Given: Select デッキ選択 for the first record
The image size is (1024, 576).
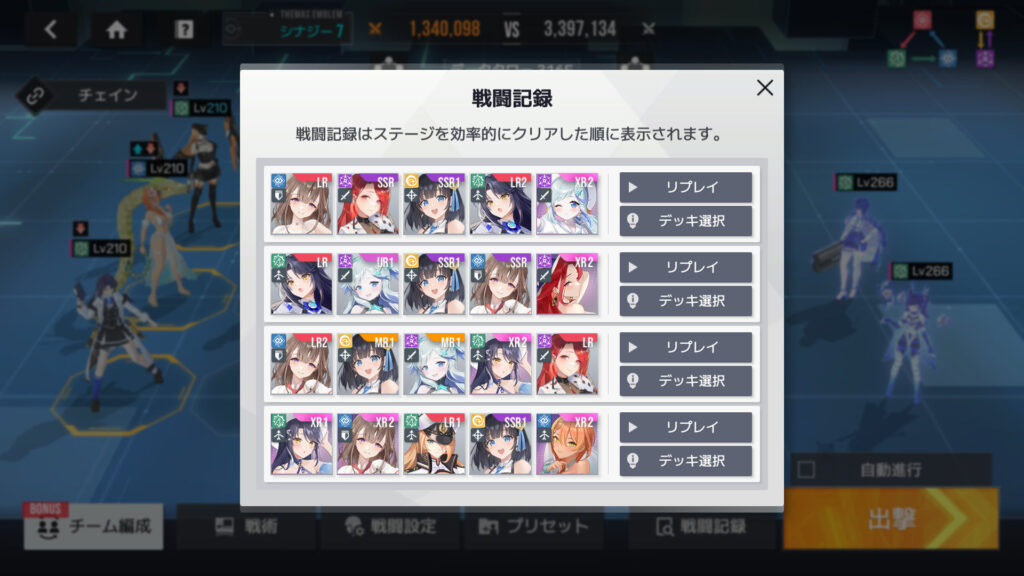Looking at the screenshot, I should (686, 221).
